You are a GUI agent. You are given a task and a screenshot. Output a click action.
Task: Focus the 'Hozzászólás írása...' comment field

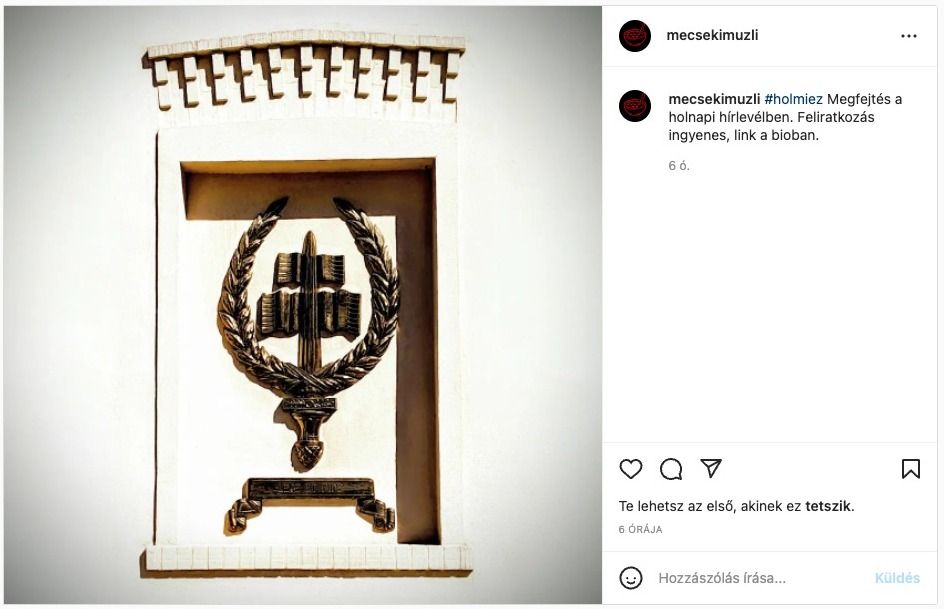pos(762,578)
